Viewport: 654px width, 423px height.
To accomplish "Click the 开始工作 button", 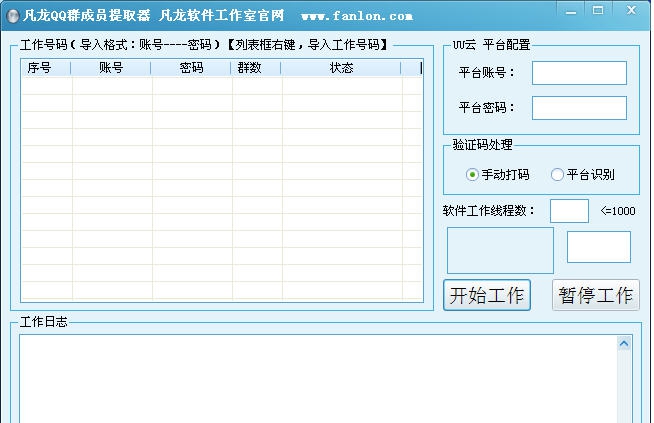I will [487, 295].
